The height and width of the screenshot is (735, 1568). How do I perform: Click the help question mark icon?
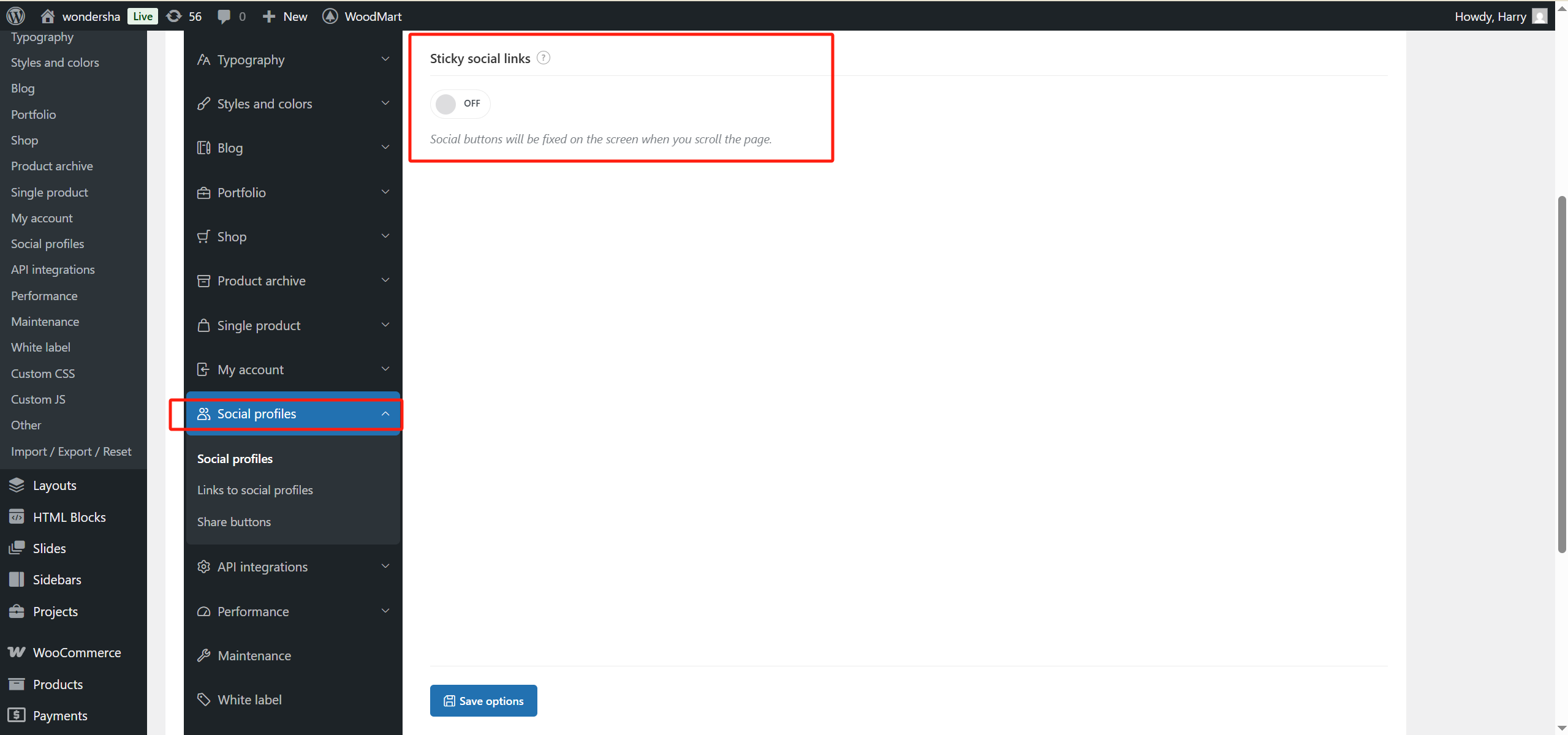[x=543, y=58]
